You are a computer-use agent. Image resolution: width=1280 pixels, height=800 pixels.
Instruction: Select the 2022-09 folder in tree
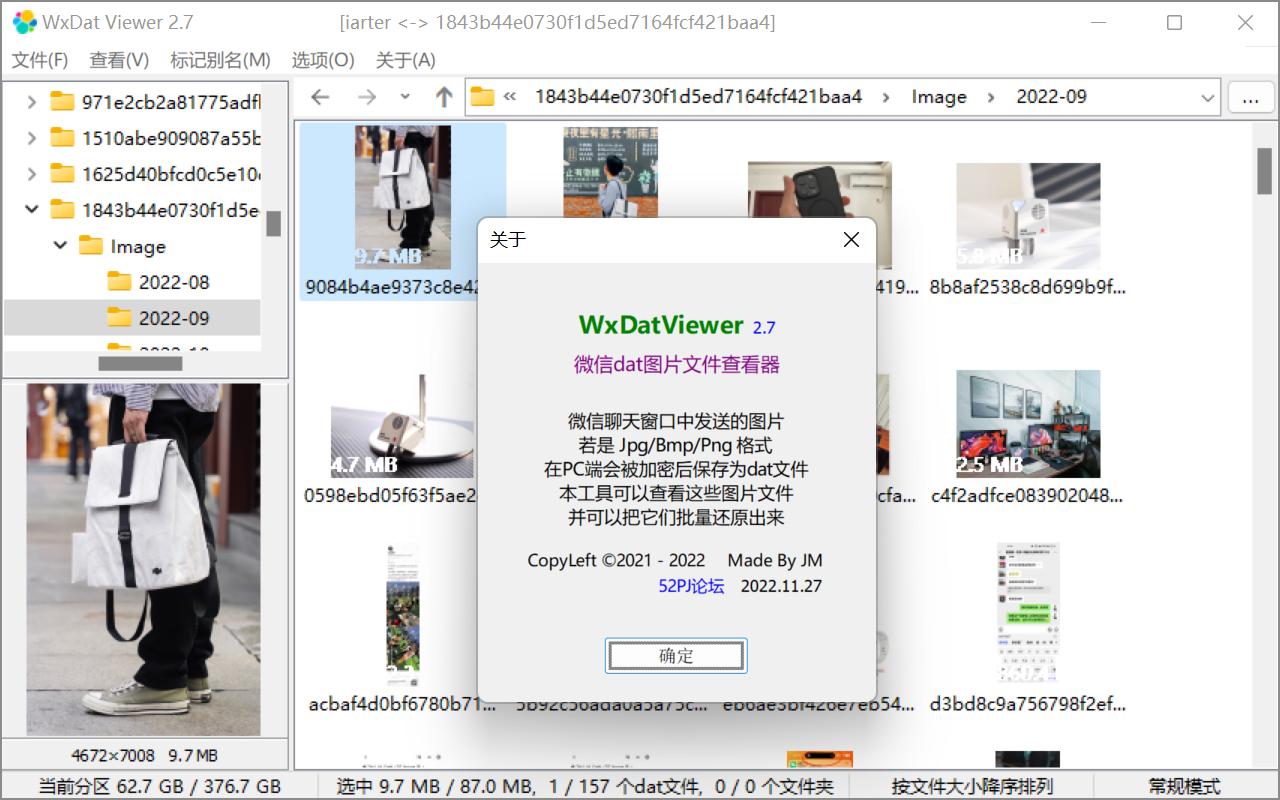point(174,318)
